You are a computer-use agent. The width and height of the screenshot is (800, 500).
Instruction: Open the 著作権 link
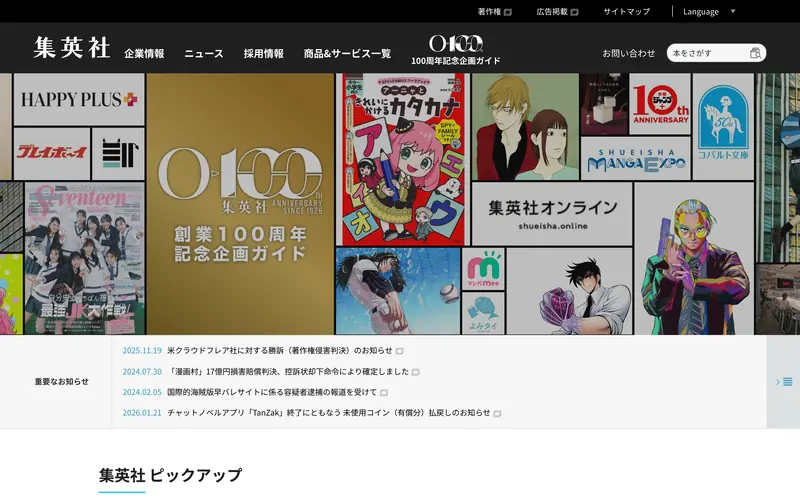[489, 11]
